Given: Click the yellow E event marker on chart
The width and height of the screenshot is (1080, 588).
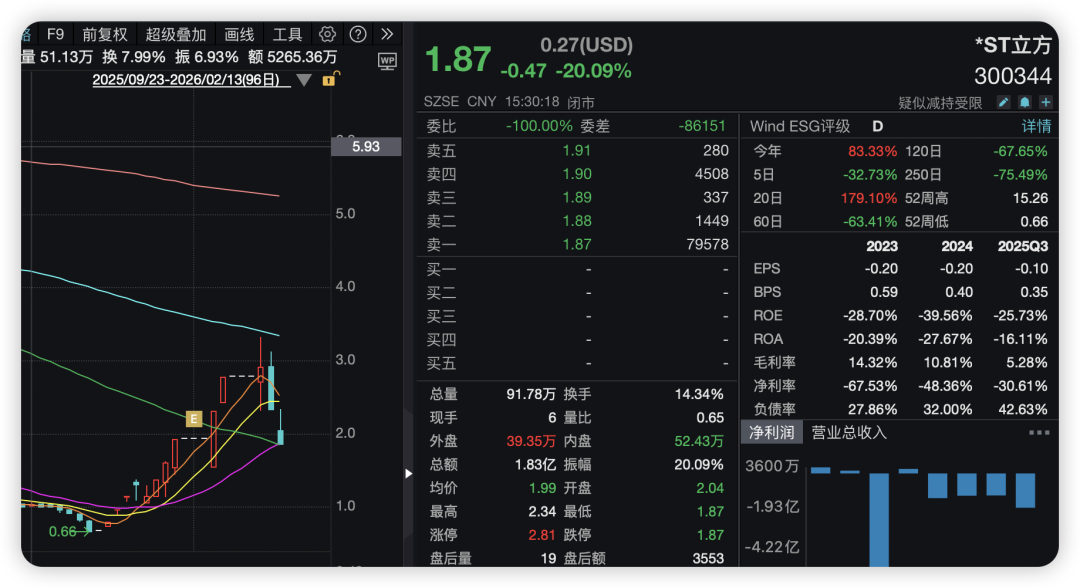Looking at the screenshot, I should coord(194,418).
